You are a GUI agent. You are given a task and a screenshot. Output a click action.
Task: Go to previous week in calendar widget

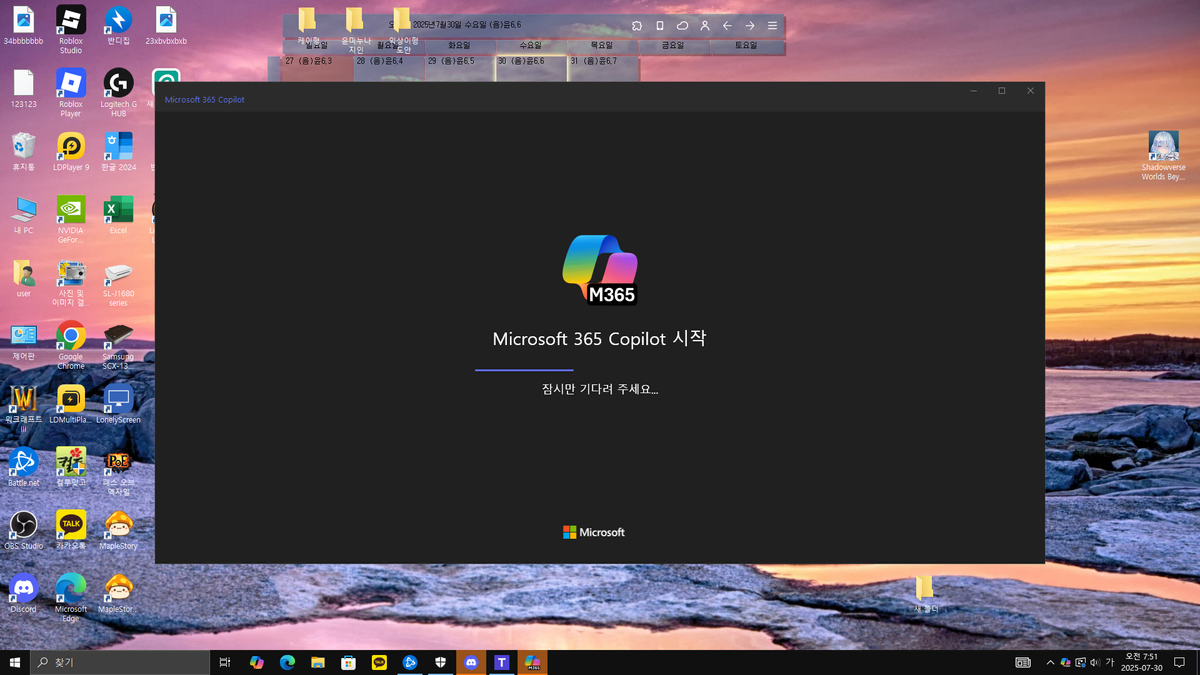click(x=727, y=25)
